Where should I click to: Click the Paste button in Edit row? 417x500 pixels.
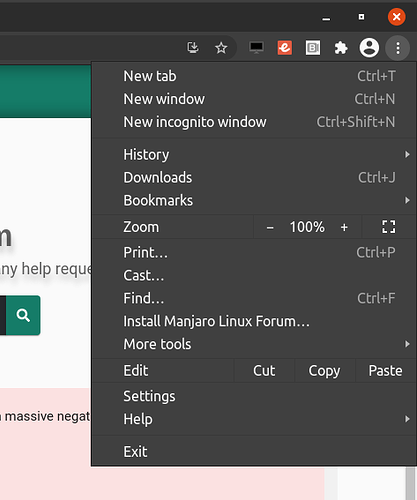(x=386, y=371)
